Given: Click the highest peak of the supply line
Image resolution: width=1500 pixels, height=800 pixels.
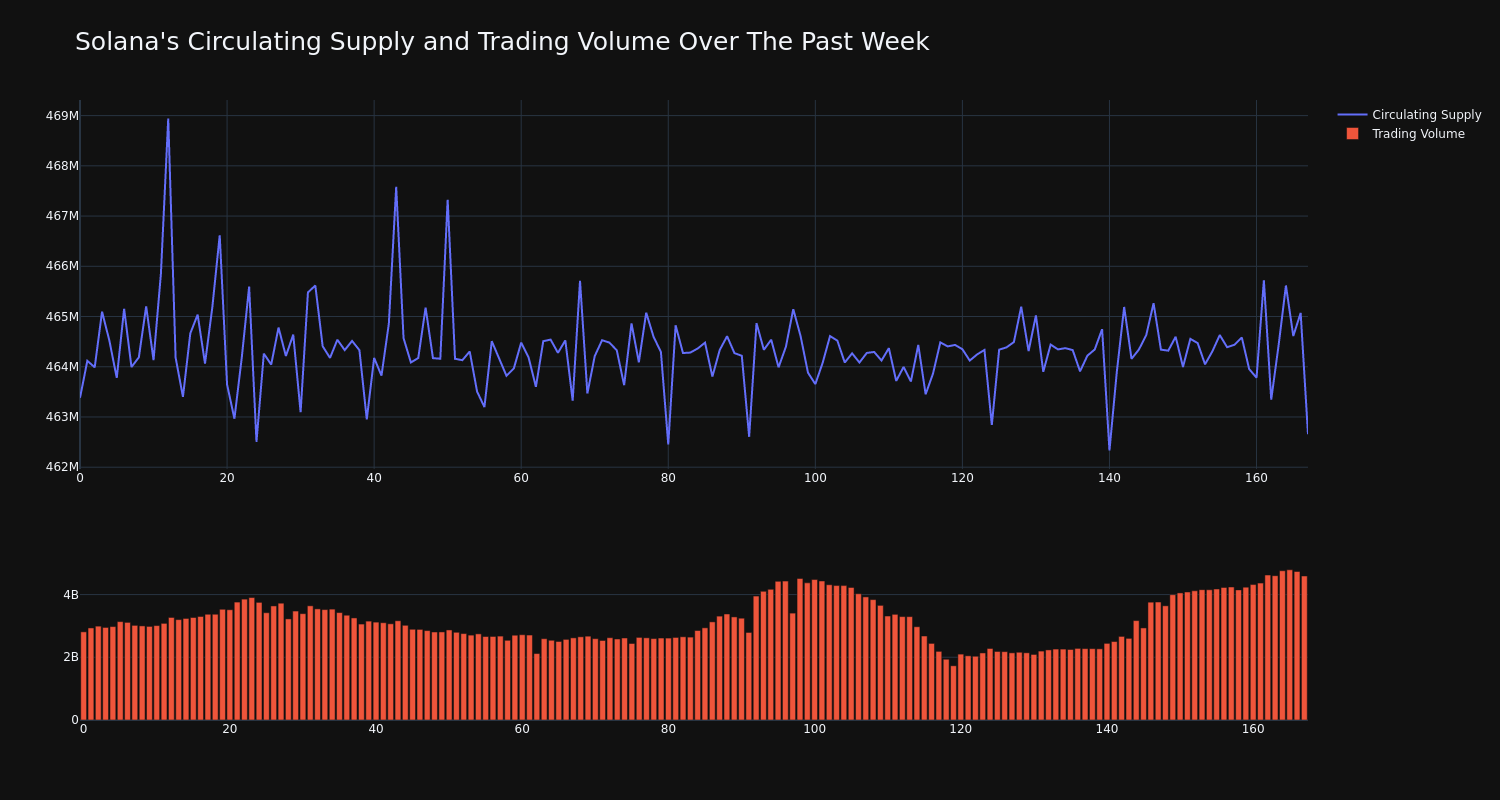Looking at the screenshot, I should click(x=168, y=120).
